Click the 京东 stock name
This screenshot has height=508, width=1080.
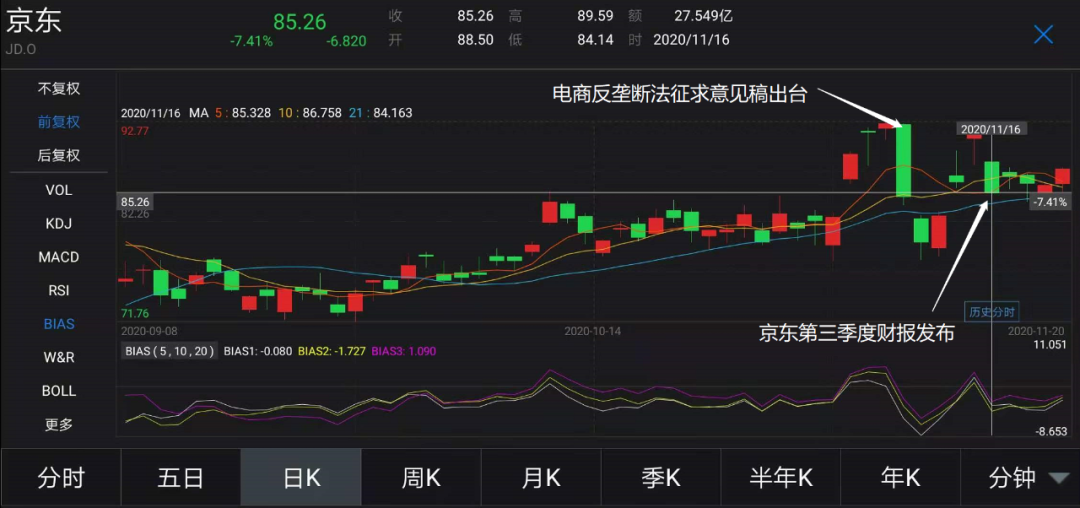click(34, 21)
